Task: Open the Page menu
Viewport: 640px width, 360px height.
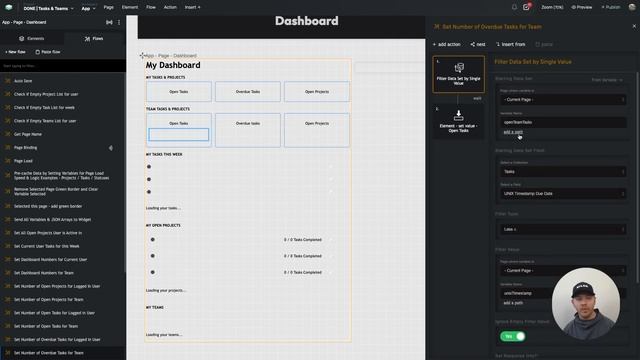Action: [x=109, y=7]
